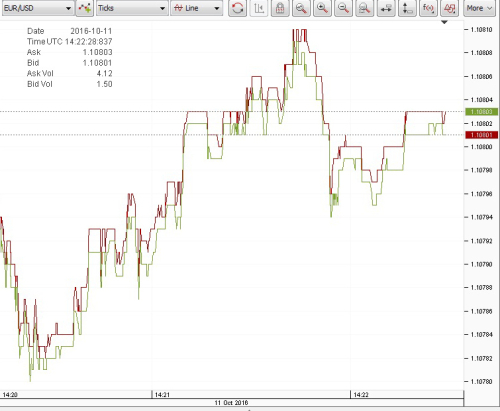Click the red drawing tools icon
The height and width of the screenshot is (411, 500).
coord(449,8)
